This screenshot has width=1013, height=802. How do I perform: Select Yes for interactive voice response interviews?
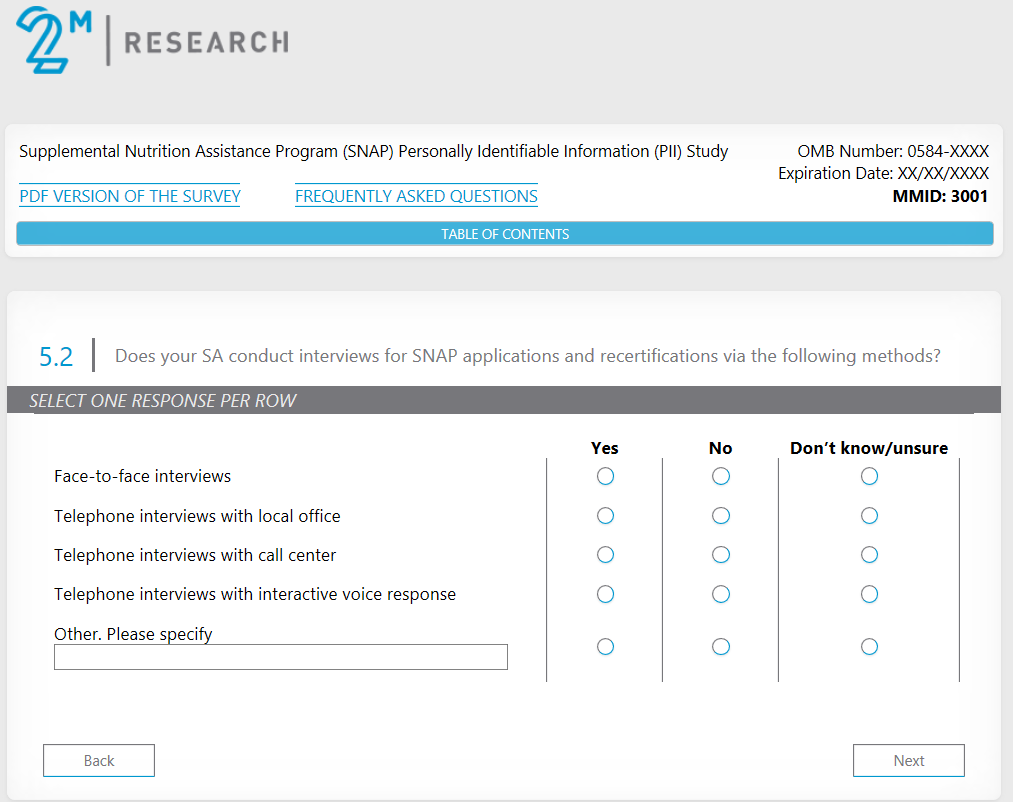605,594
